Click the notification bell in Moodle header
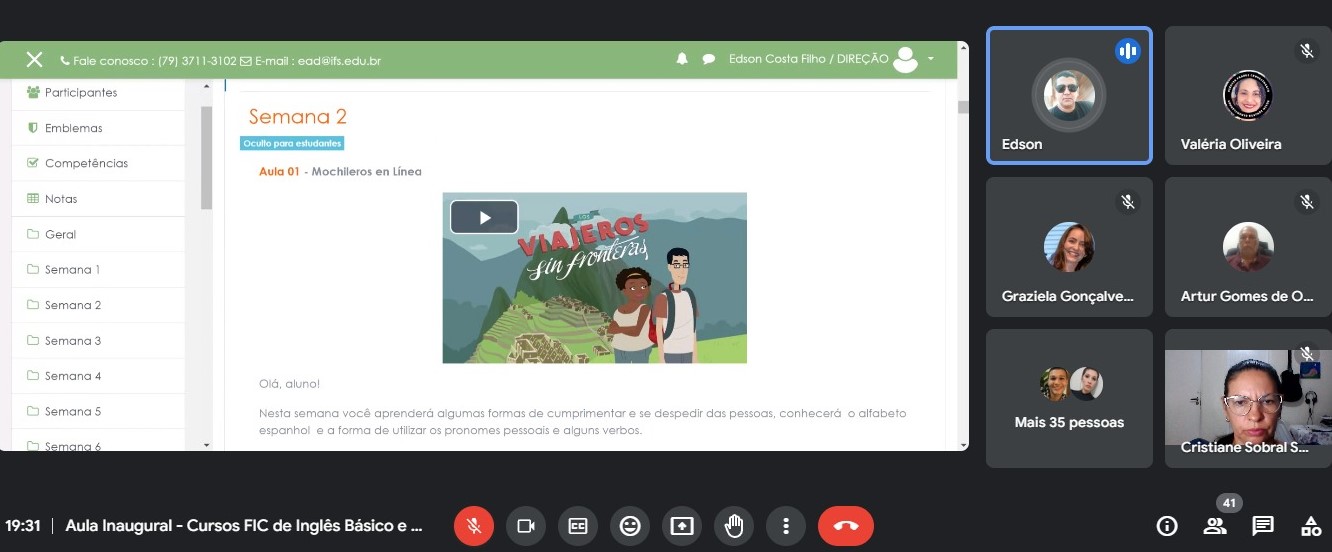Viewport: 1332px width, 552px height. (682, 59)
